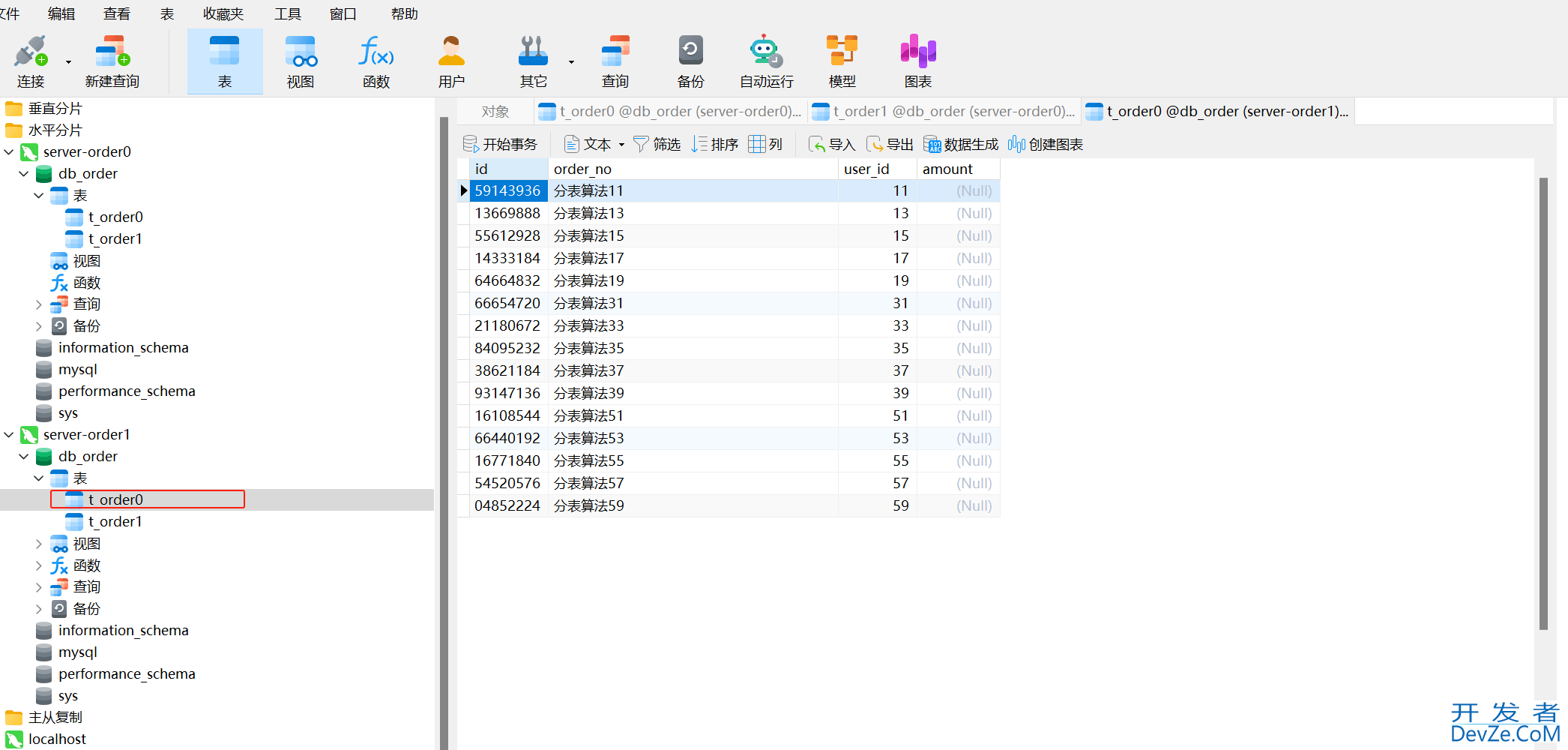
Task: Switch to t_order0 @db_order (server-order1) tab
Action: pyautogui.click(x=1218, y=112)
